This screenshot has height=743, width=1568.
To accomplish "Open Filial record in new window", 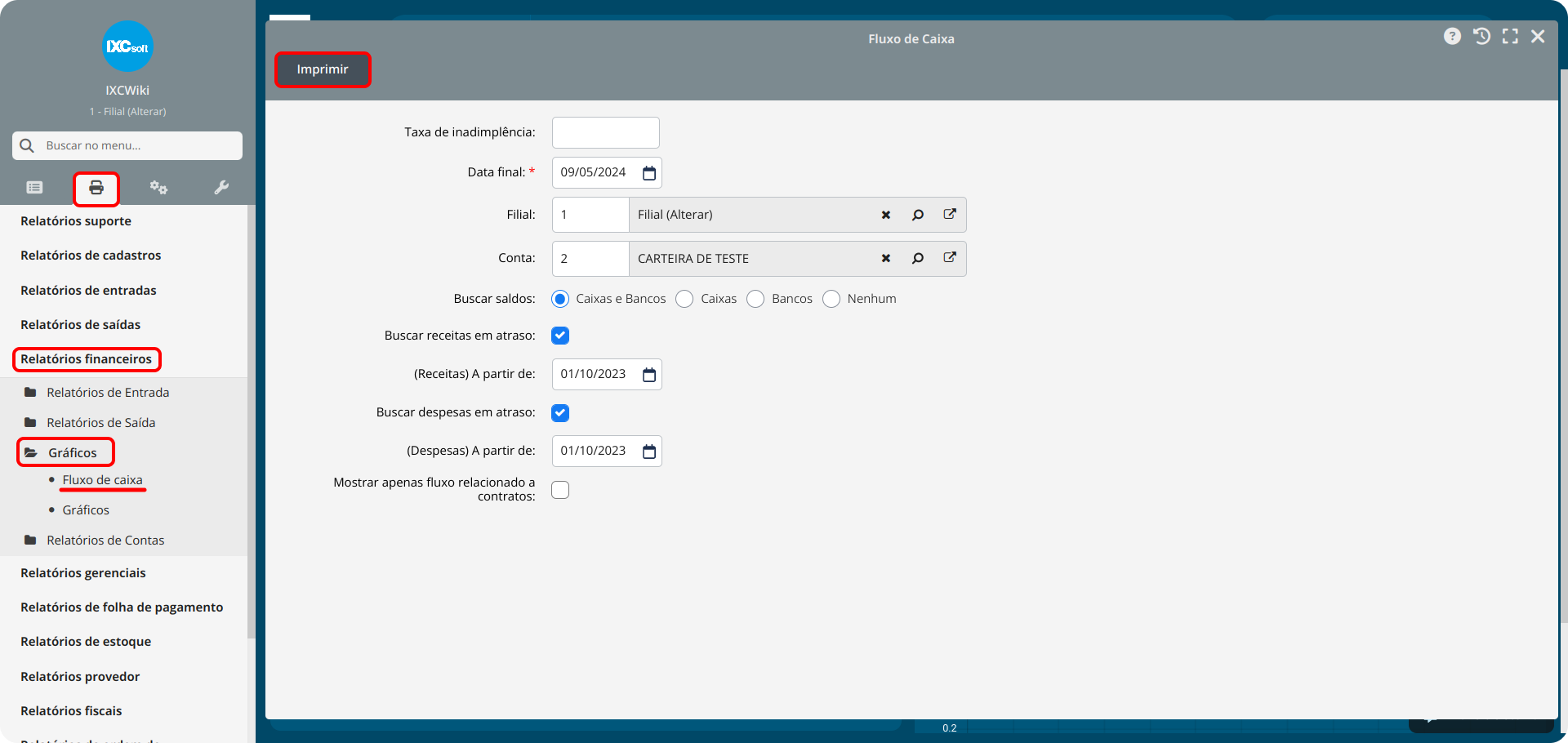I will (x=950, y=214).
